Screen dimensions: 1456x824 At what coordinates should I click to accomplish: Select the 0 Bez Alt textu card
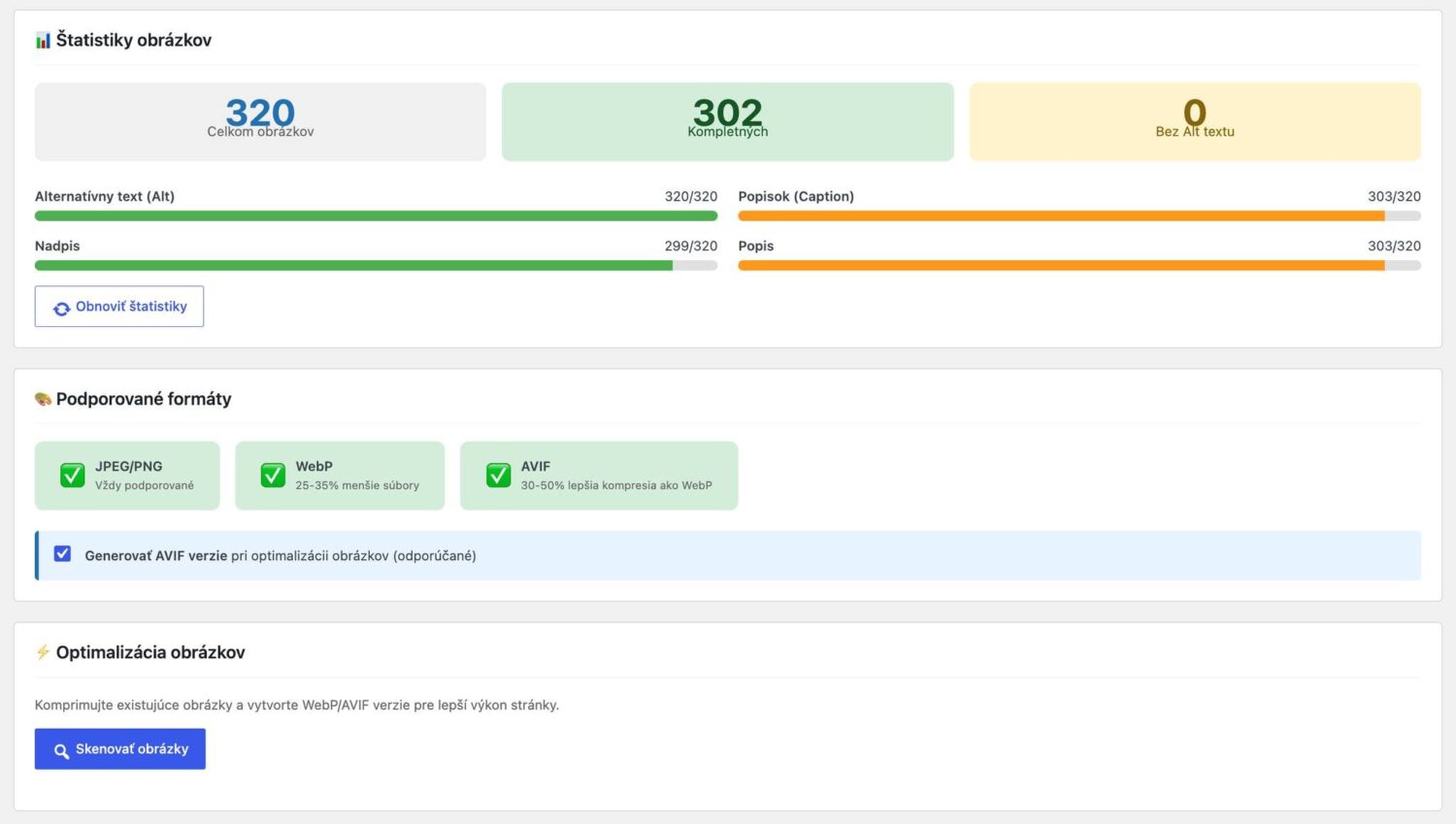[x=1195, y=121]
